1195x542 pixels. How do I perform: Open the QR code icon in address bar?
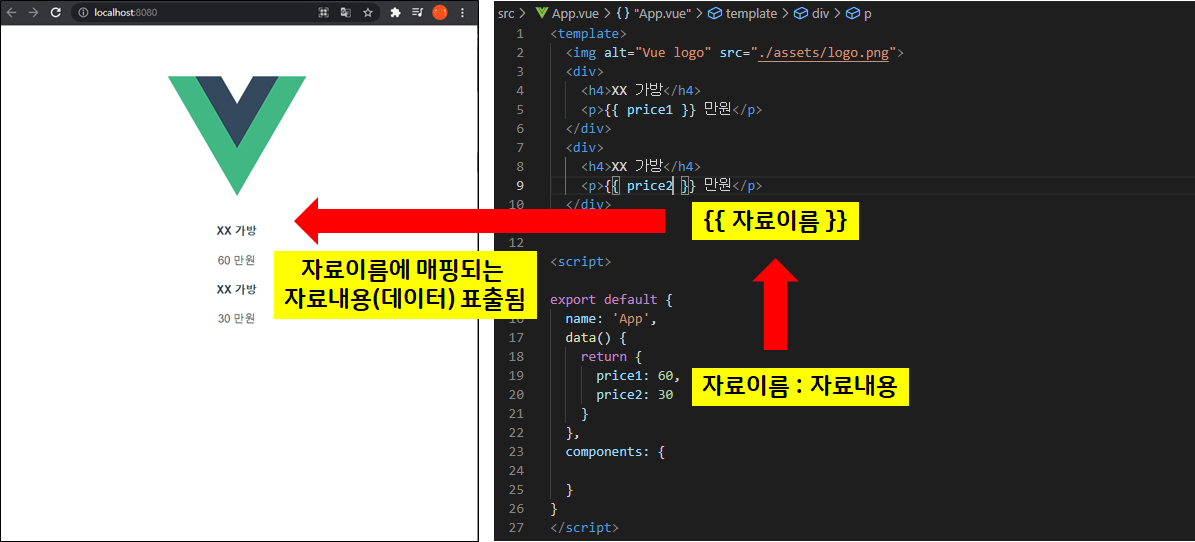[x=323, y=13]
